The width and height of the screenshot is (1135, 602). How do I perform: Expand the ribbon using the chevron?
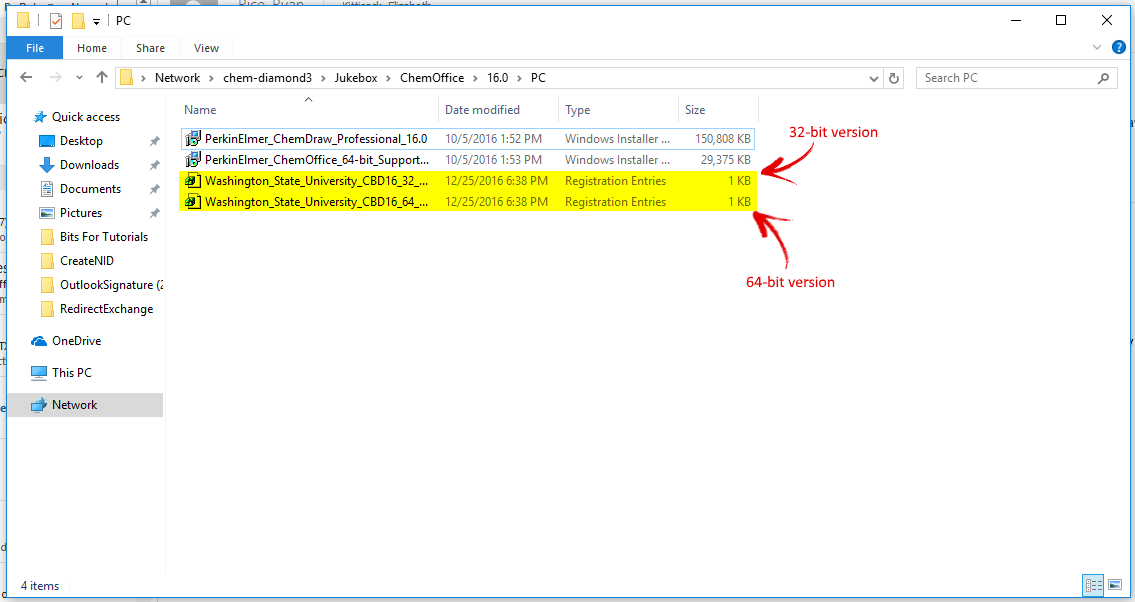tap(1100, 48)
